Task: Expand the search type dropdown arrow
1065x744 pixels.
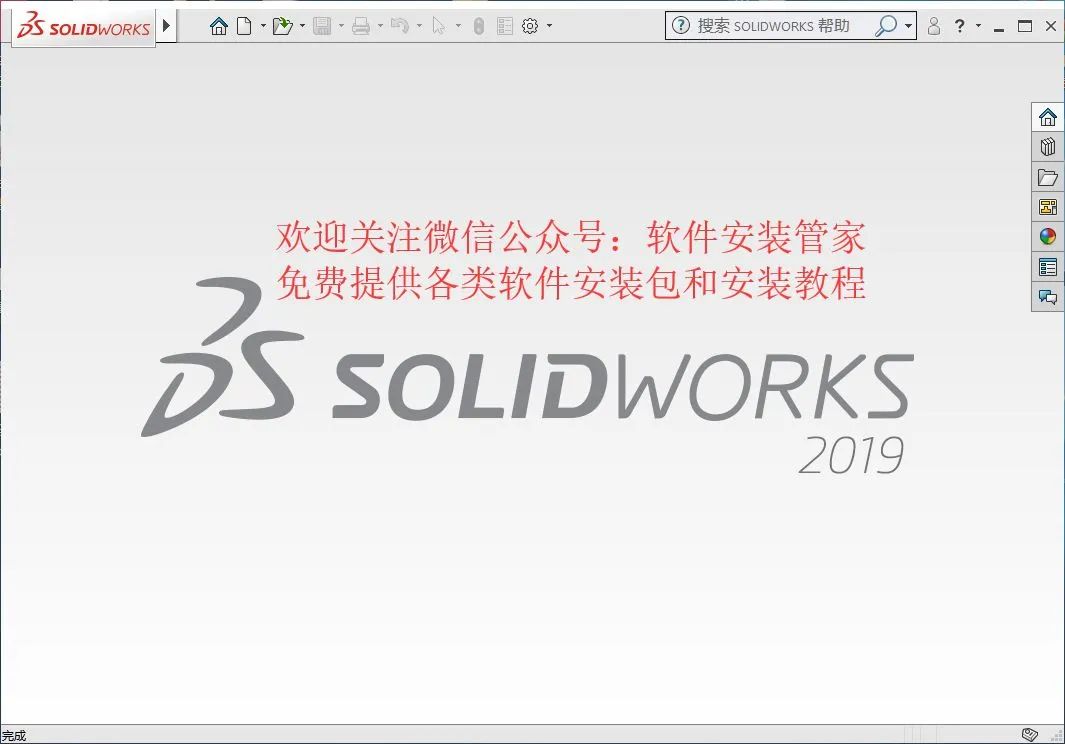Action: [908, 26]
